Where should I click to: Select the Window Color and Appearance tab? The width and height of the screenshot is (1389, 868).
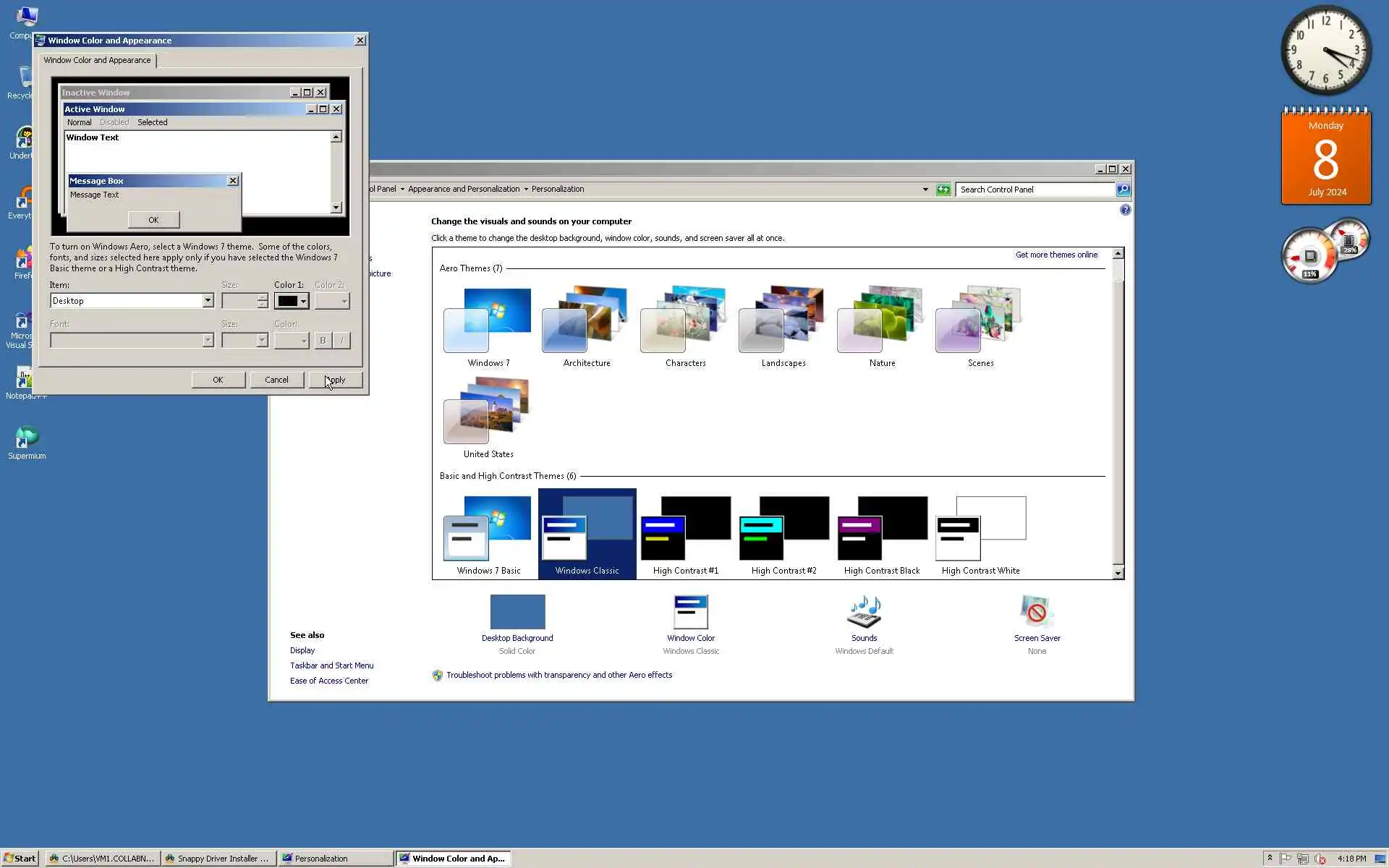[97, 60]
